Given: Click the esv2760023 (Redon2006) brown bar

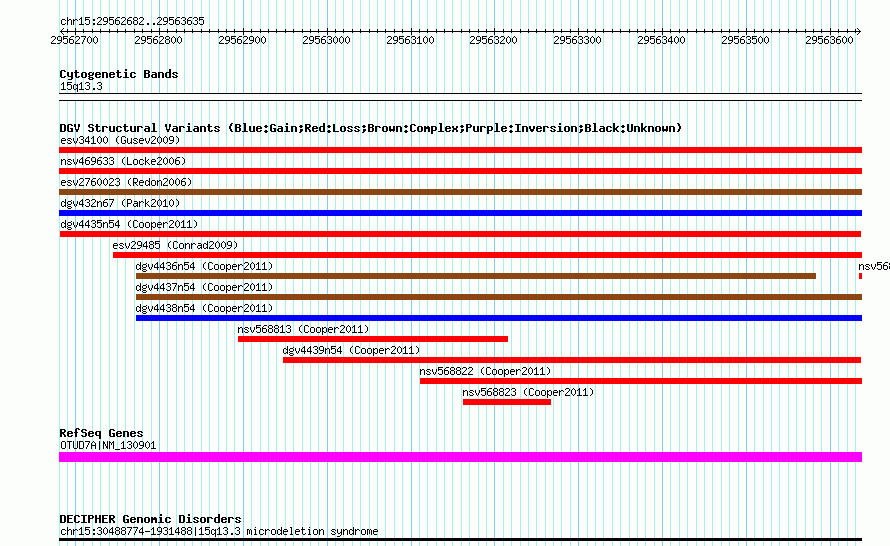Looking at the screenshot, I should (x=460, y=192).
